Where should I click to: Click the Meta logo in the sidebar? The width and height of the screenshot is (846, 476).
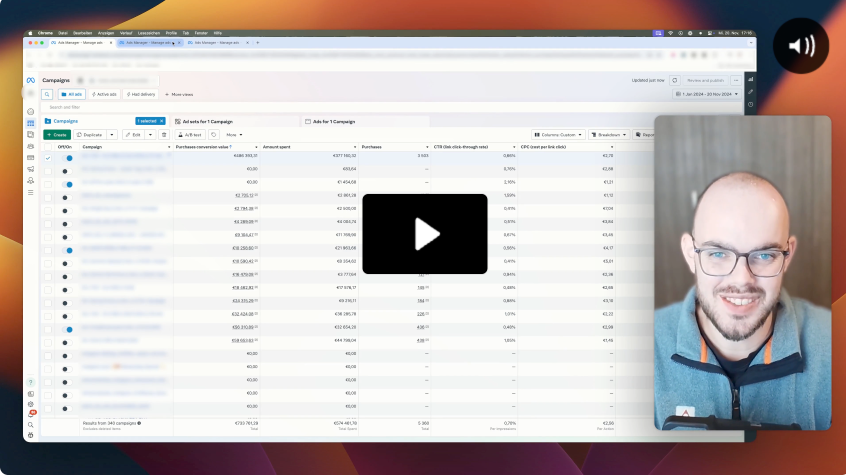(x=31, y=80)
